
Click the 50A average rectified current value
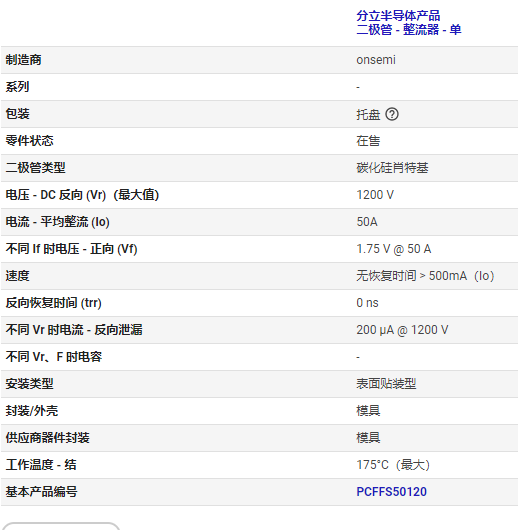pyautogui.click(x=367, y=222)
